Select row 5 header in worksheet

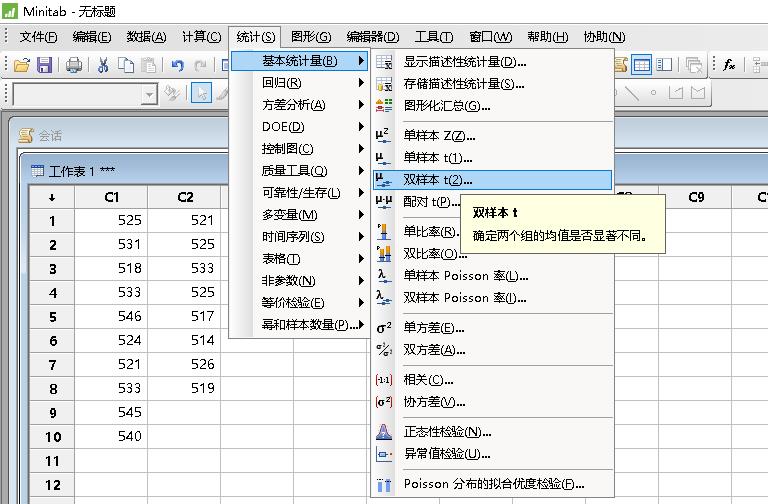(52, 317)
